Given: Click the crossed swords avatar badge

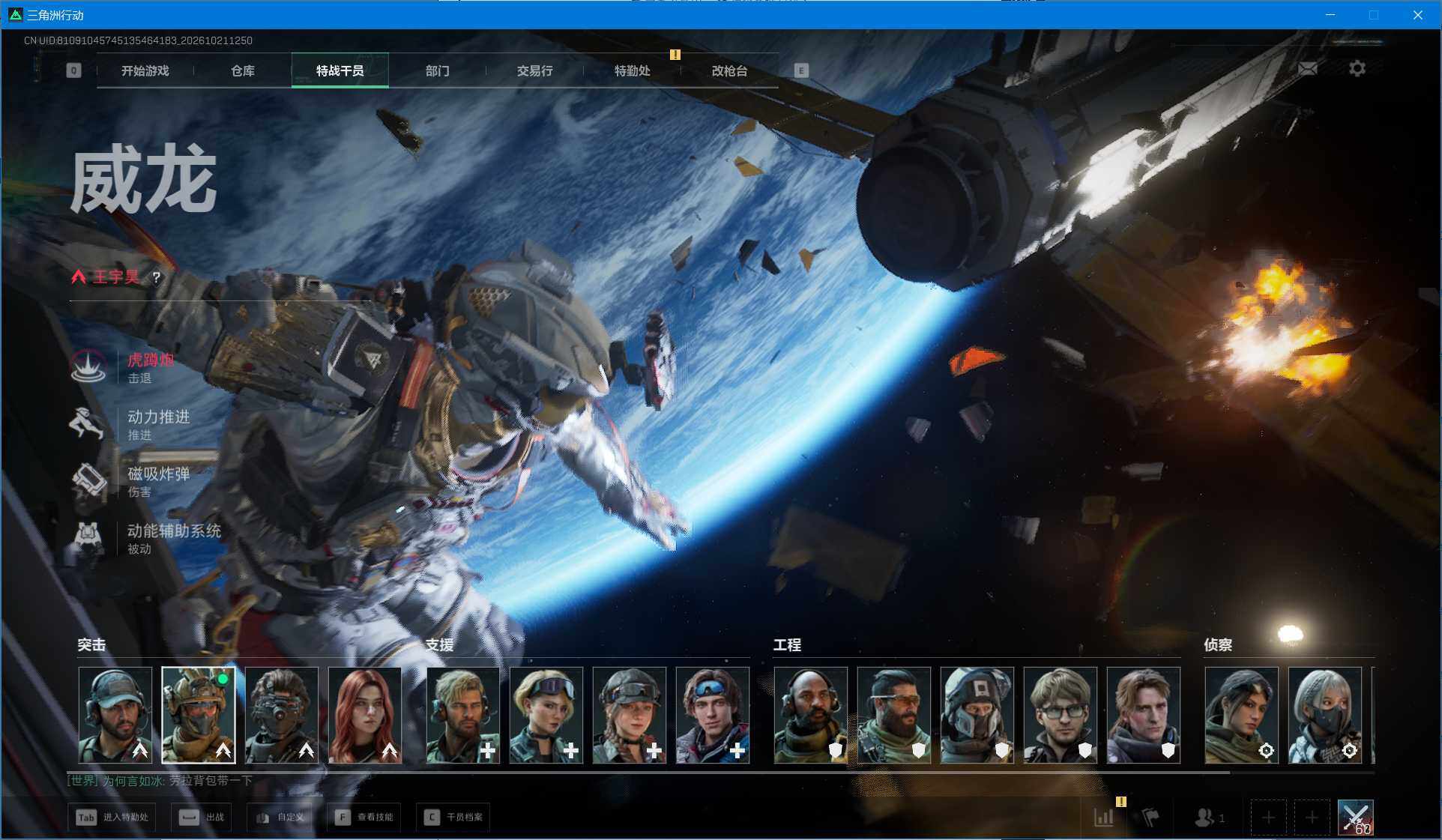Looking at the screenshot, I should tap(1356, 818).
